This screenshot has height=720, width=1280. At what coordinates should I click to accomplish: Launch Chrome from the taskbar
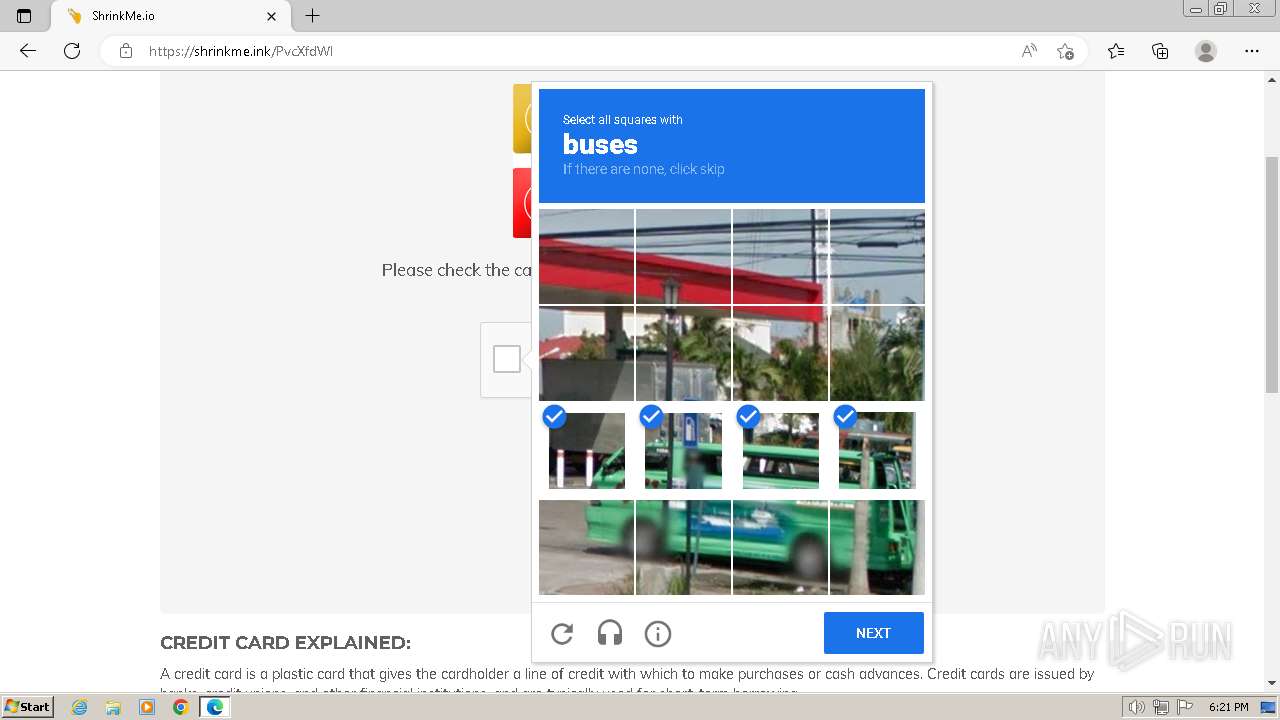pos(180,707)
